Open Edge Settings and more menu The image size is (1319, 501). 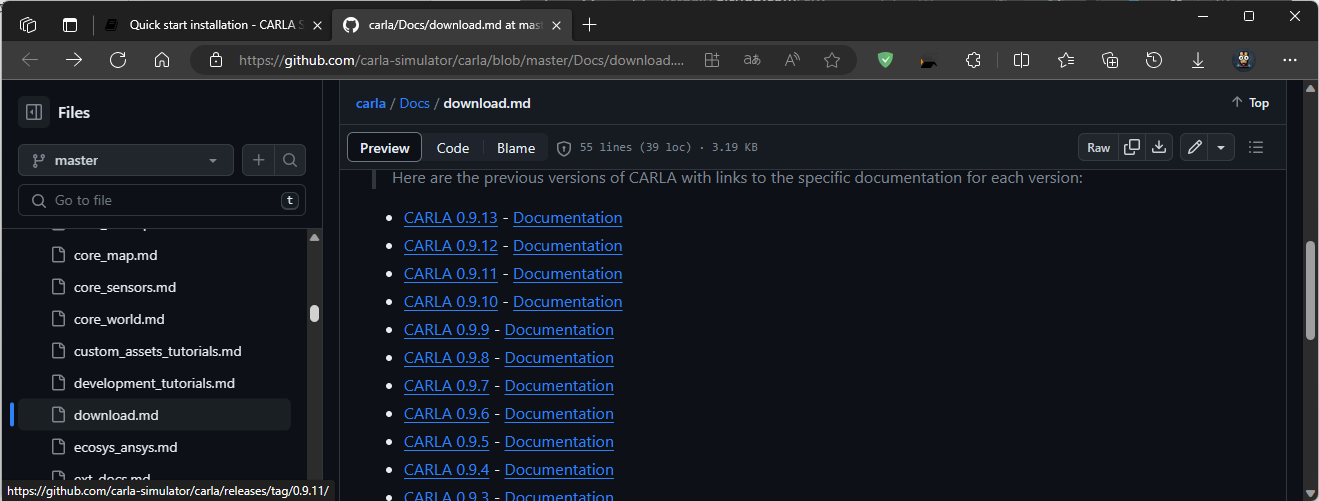coord(1290,60)
